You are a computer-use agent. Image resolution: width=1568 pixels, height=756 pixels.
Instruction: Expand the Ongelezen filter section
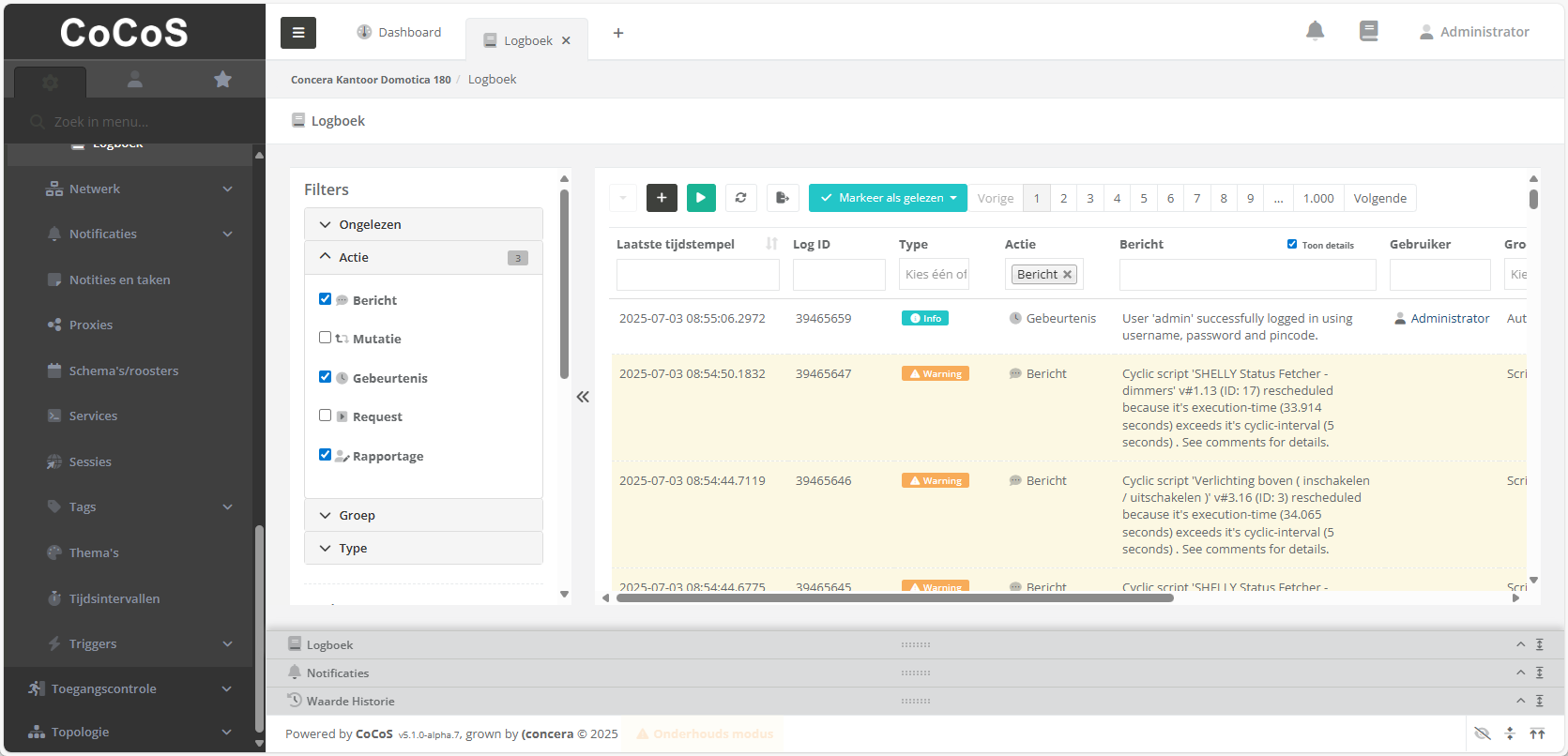click(423, 224)
